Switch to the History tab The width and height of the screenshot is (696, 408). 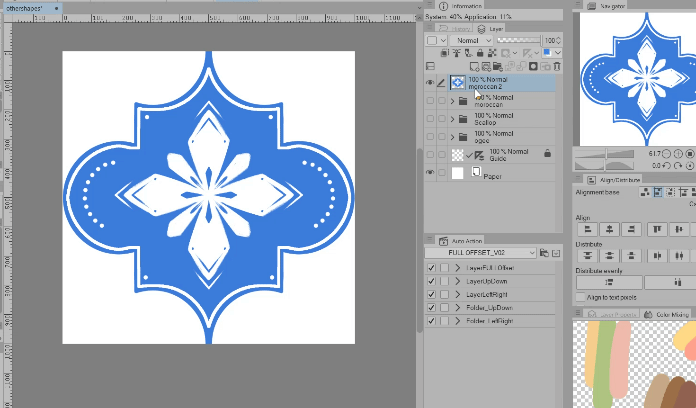coord(458,29)
